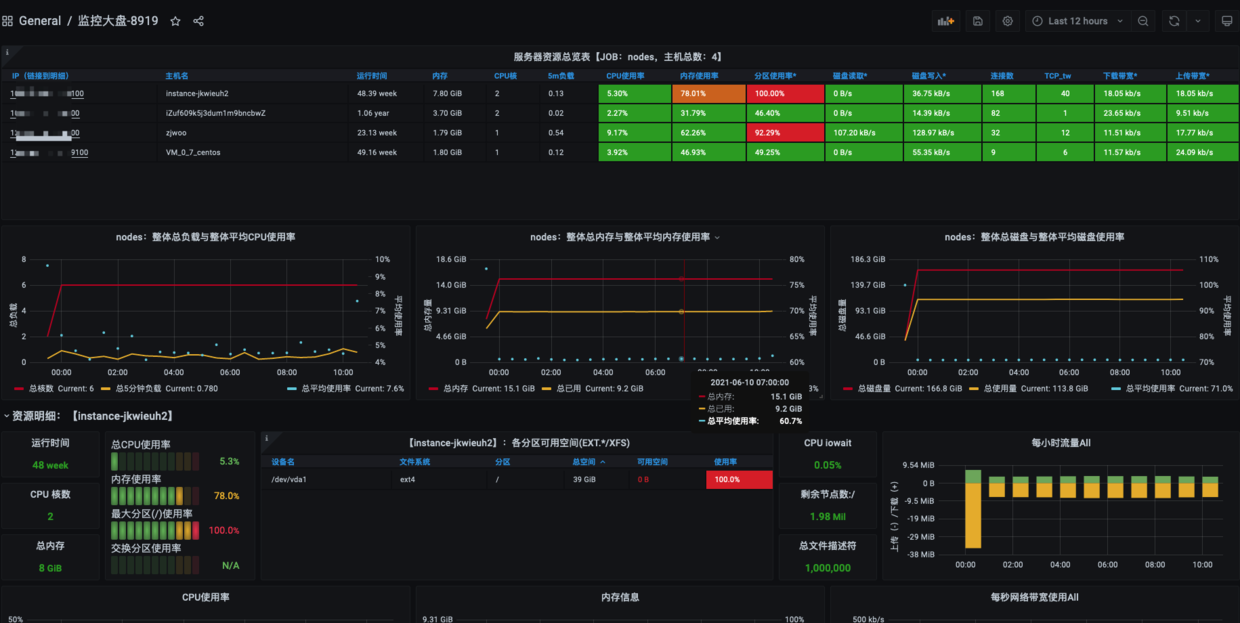Viewport: 1240px width, 623px height.
Task: Star this dashboard as favorite
Action: (x=175, y=21)
